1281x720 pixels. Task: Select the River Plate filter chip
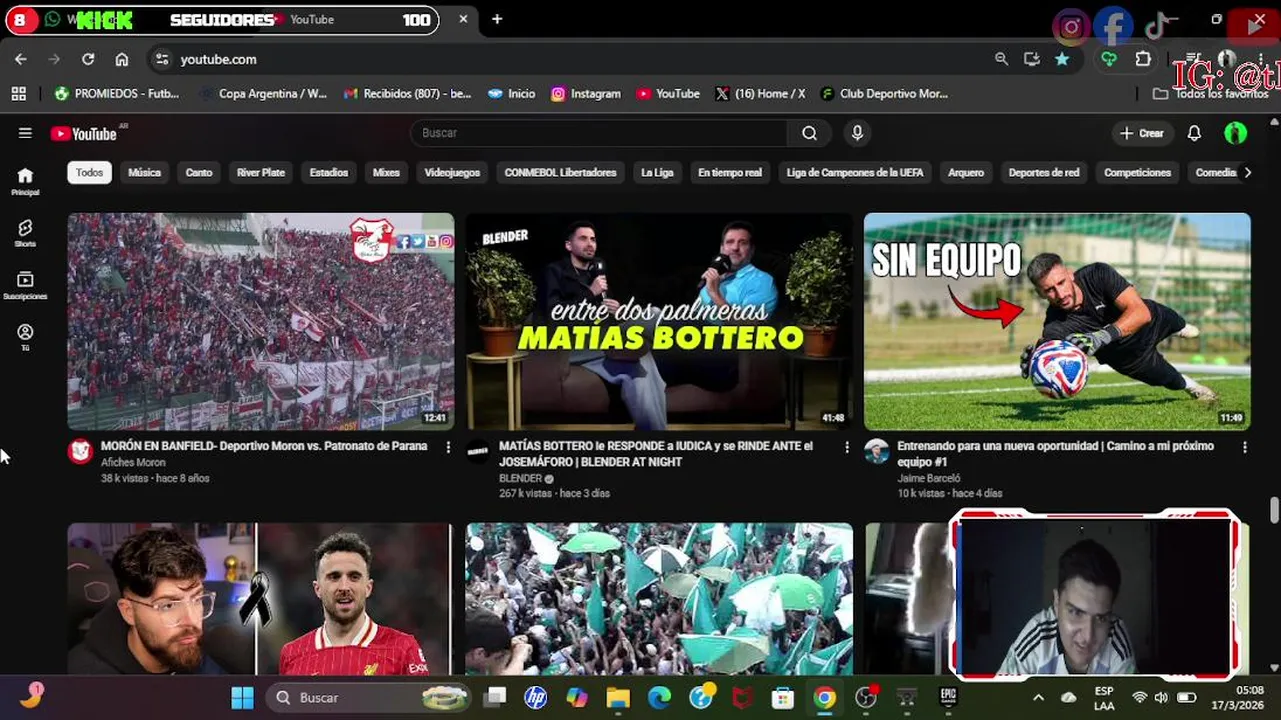click(x=261, y=172)
